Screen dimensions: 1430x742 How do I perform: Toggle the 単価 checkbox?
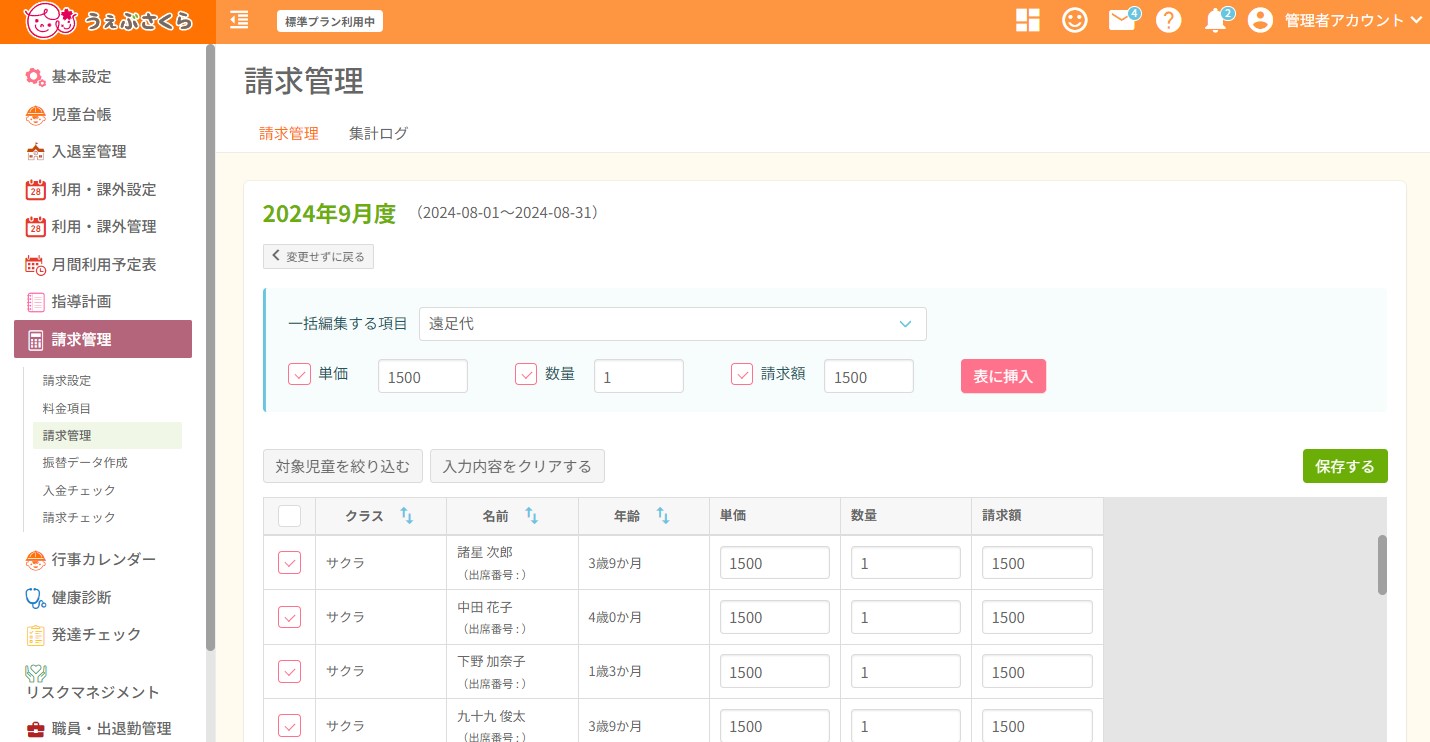(x=299, y=374)
